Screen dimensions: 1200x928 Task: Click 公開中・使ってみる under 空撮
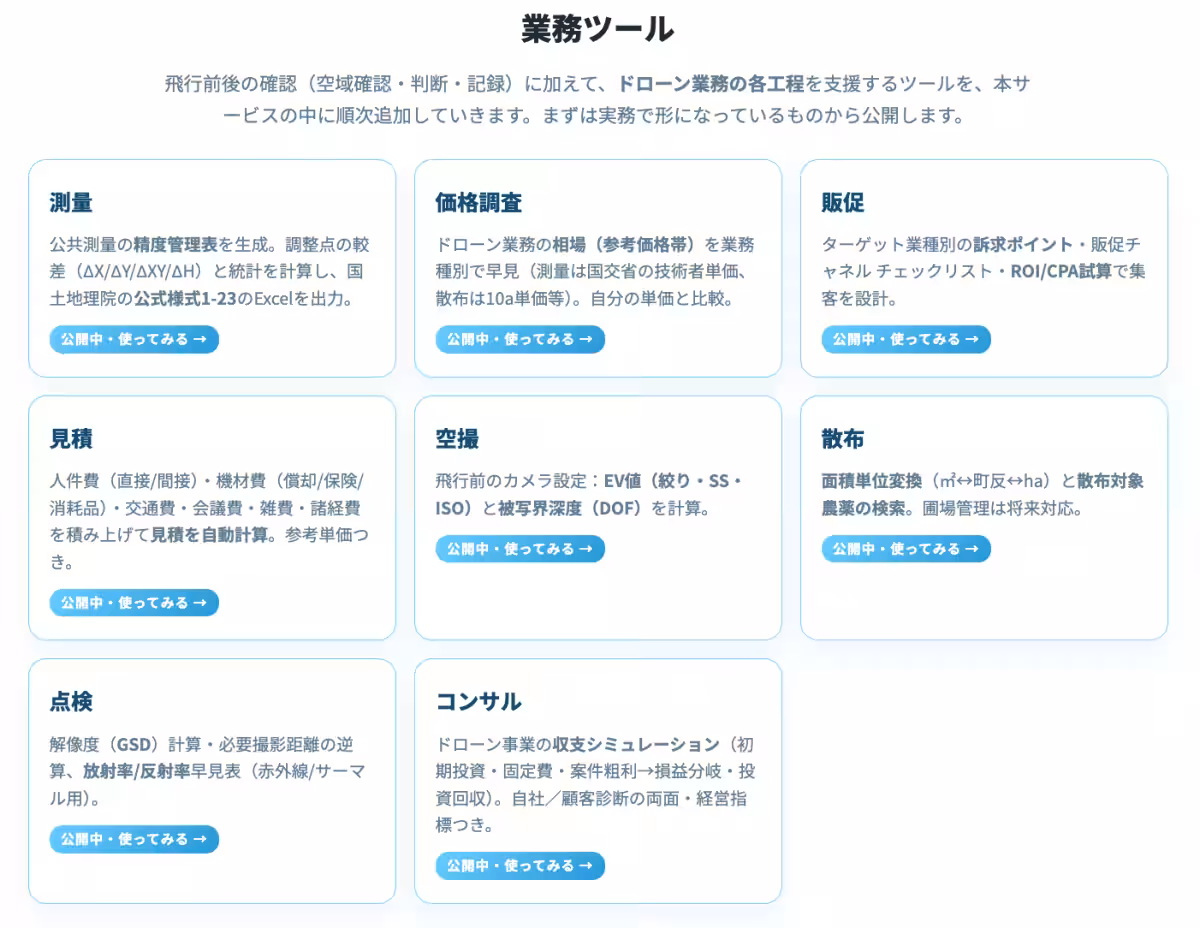(520, 548)
